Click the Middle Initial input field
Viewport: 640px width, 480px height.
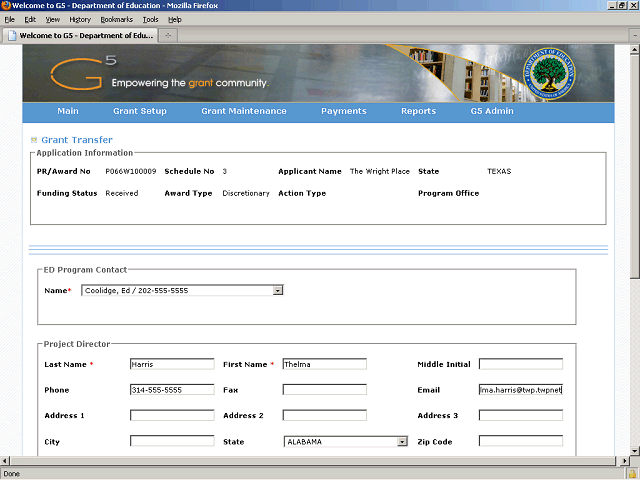point(521,364)
